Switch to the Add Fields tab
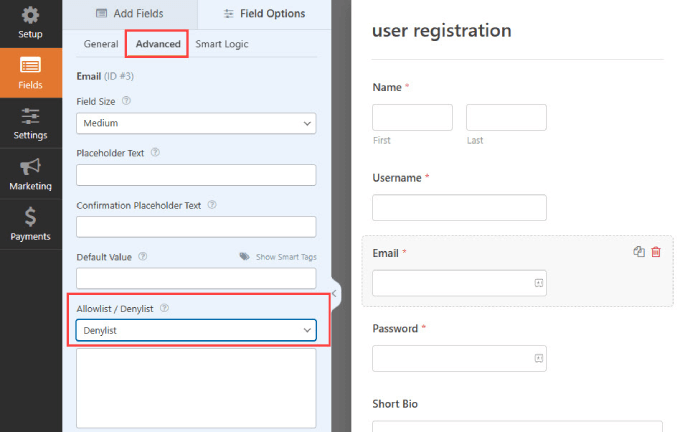 click(x=130, y=13)
